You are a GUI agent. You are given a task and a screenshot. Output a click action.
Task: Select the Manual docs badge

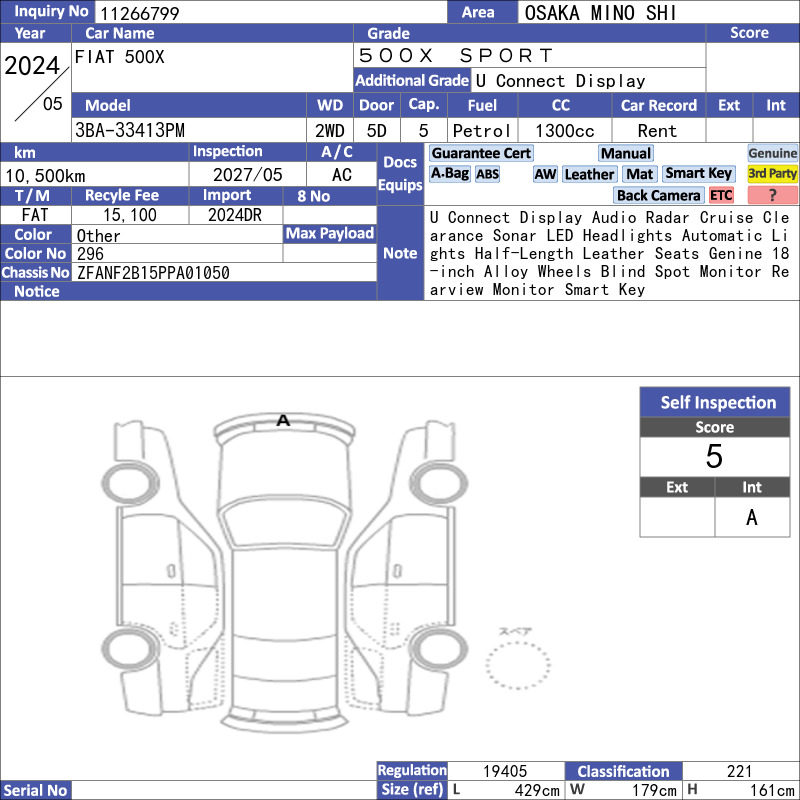pos(626,153)
